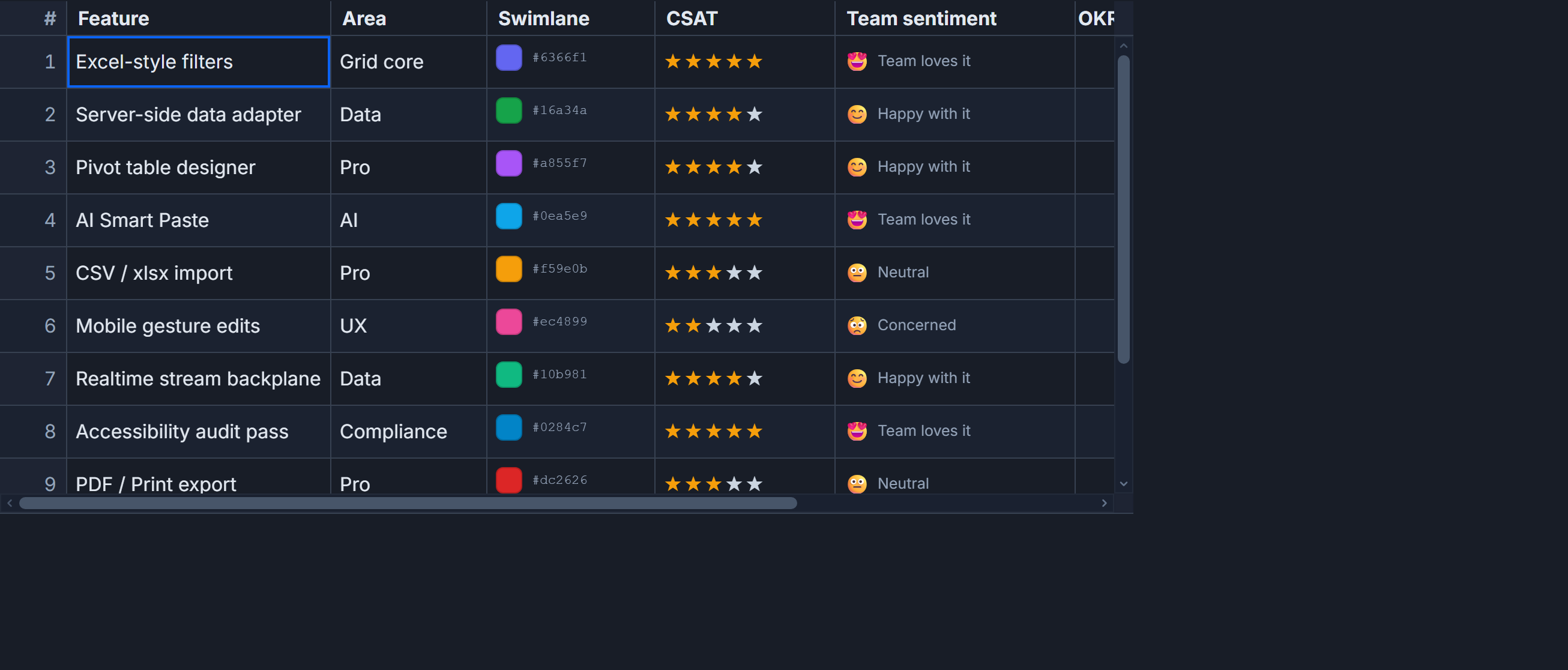Screen dimensions: 1568x670
Task: Select row number 1 header
Action: (x=34, y=61)
